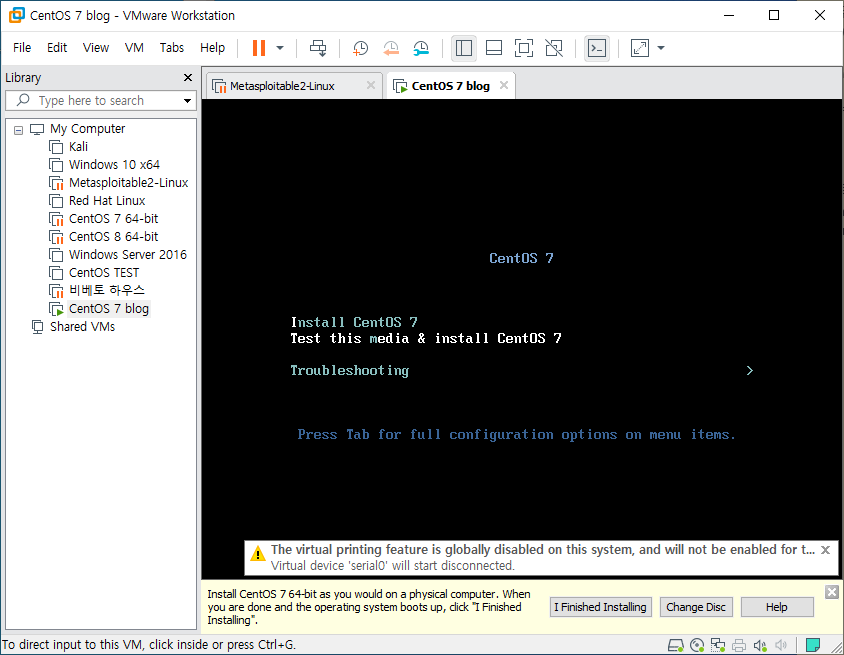Select CentOS 8 64-bit VM
844x655 pixels.
(x=114, y=236)
